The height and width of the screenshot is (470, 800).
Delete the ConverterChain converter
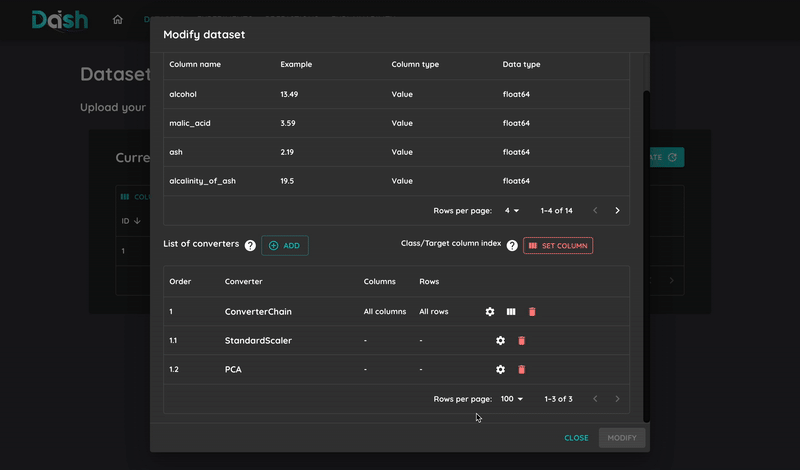pos(532,311)
